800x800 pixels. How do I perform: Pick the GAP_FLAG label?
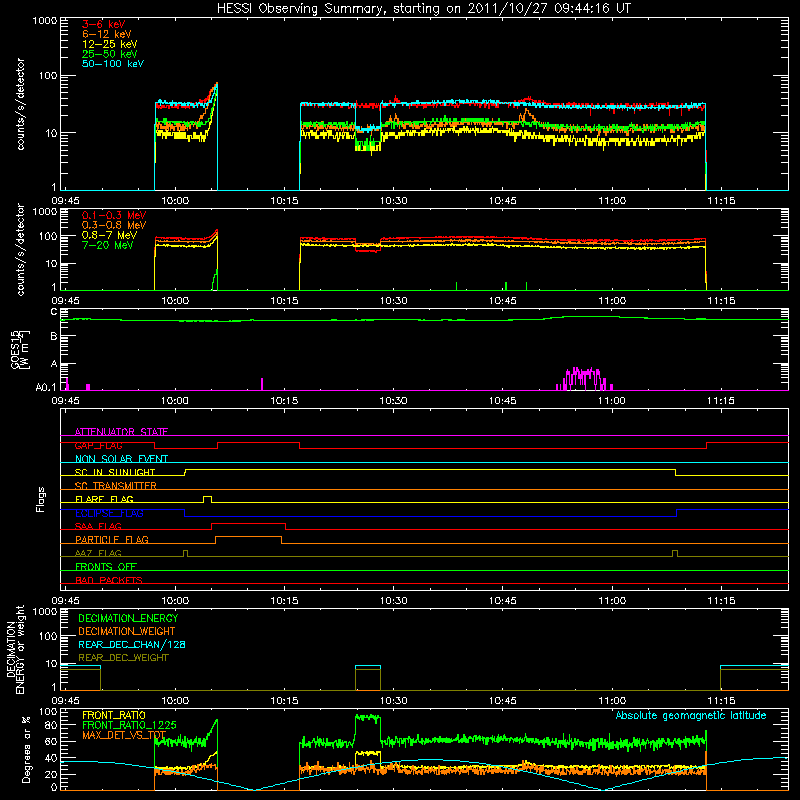(98, 445)
